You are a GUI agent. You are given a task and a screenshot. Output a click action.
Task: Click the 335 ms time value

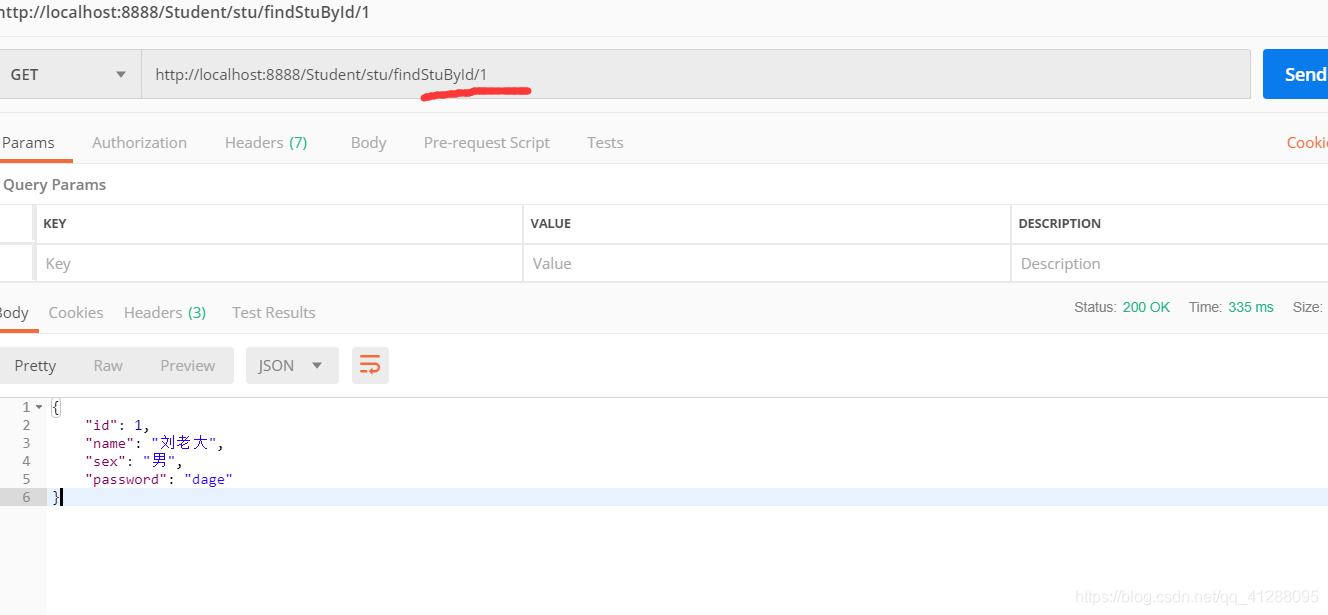click(x=1251, y=307)
